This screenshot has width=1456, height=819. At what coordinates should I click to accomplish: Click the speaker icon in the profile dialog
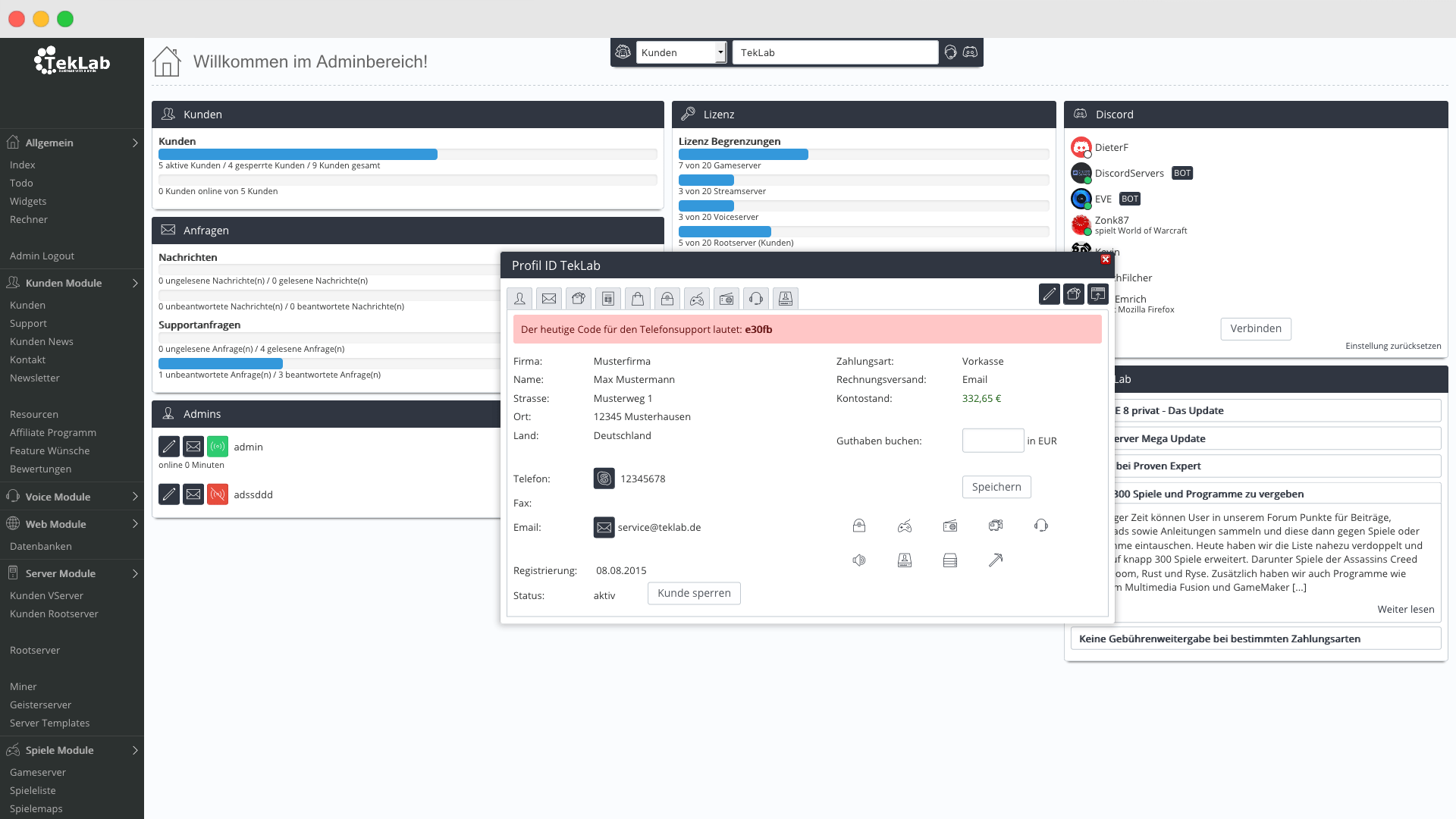click(x=859, y=560)
